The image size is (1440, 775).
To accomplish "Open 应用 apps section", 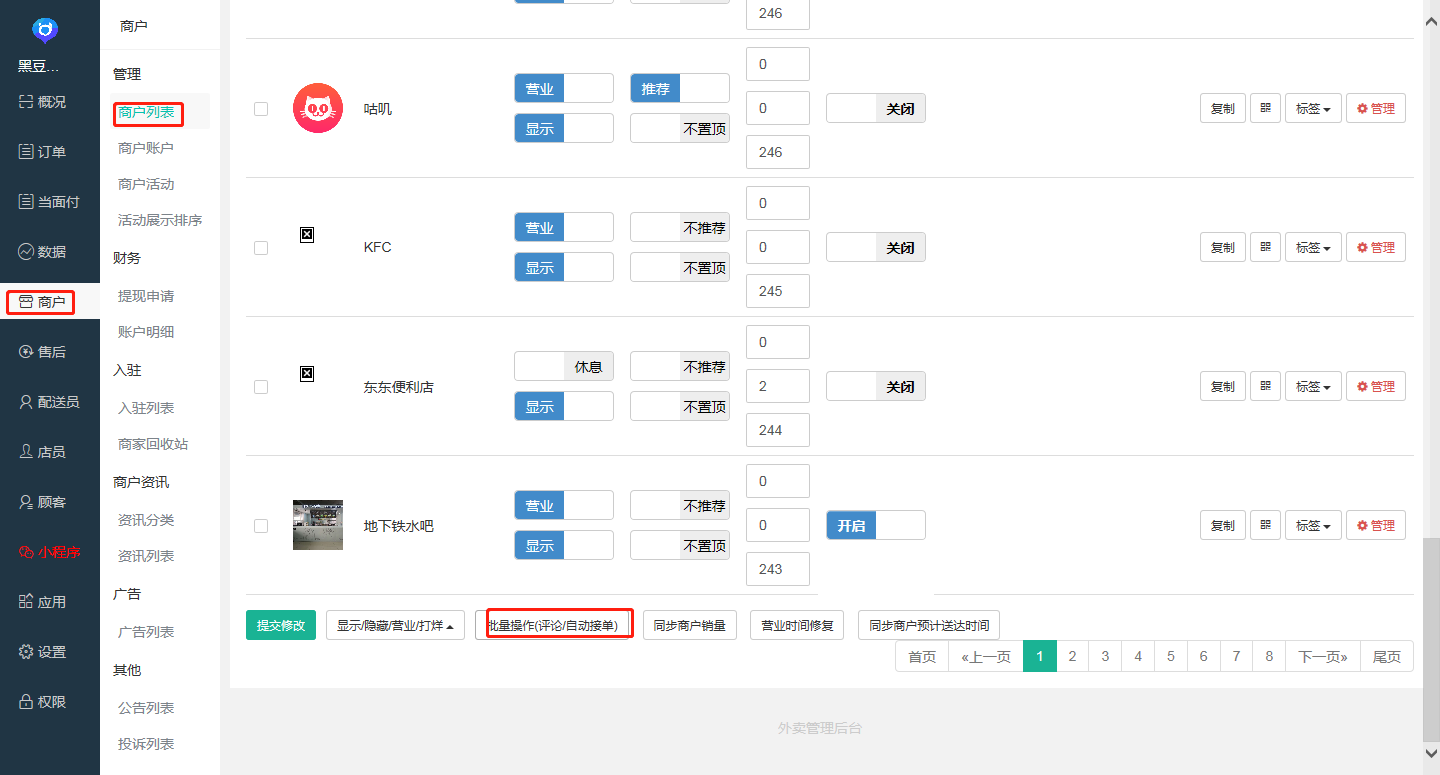I will click(x=43, y=602).
